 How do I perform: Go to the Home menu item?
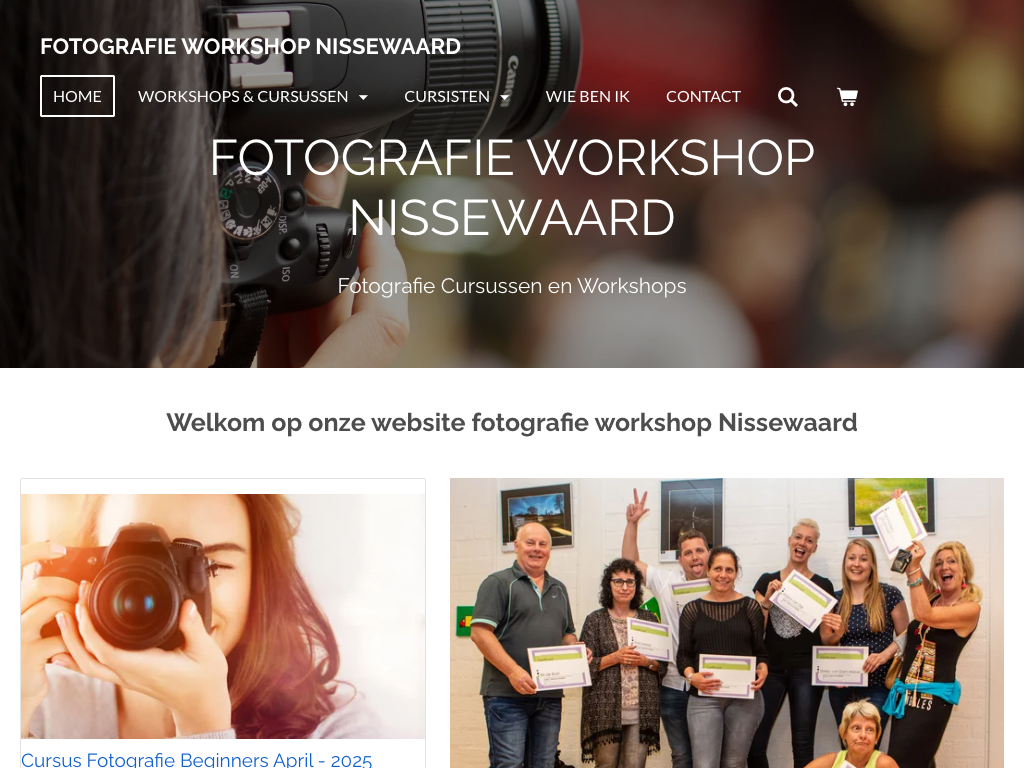77,96
